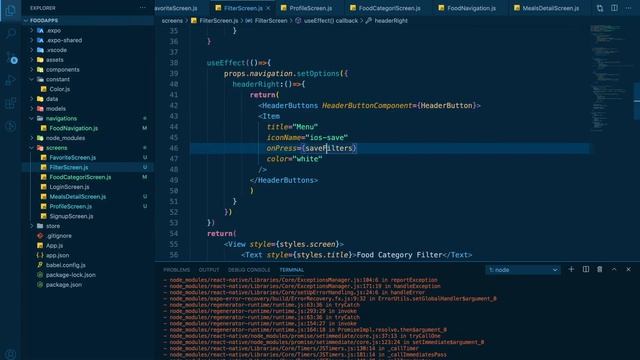Expand the models folder

(87, 109)
